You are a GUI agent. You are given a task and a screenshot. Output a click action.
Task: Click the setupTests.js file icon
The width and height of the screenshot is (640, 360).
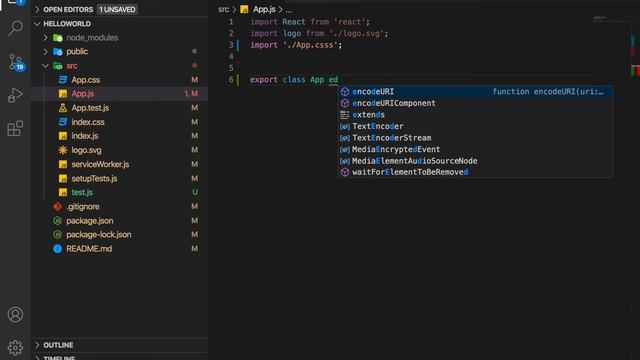[62, 178]
